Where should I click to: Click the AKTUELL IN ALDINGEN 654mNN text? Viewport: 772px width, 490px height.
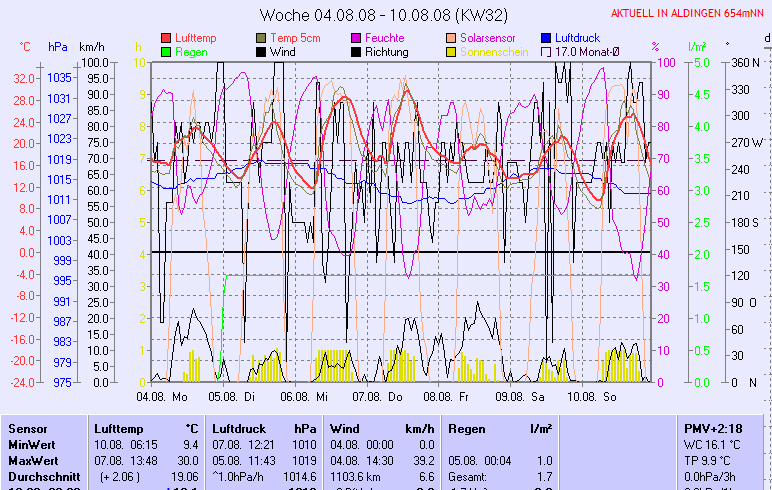pyautogui.click(x=689, y=13)
